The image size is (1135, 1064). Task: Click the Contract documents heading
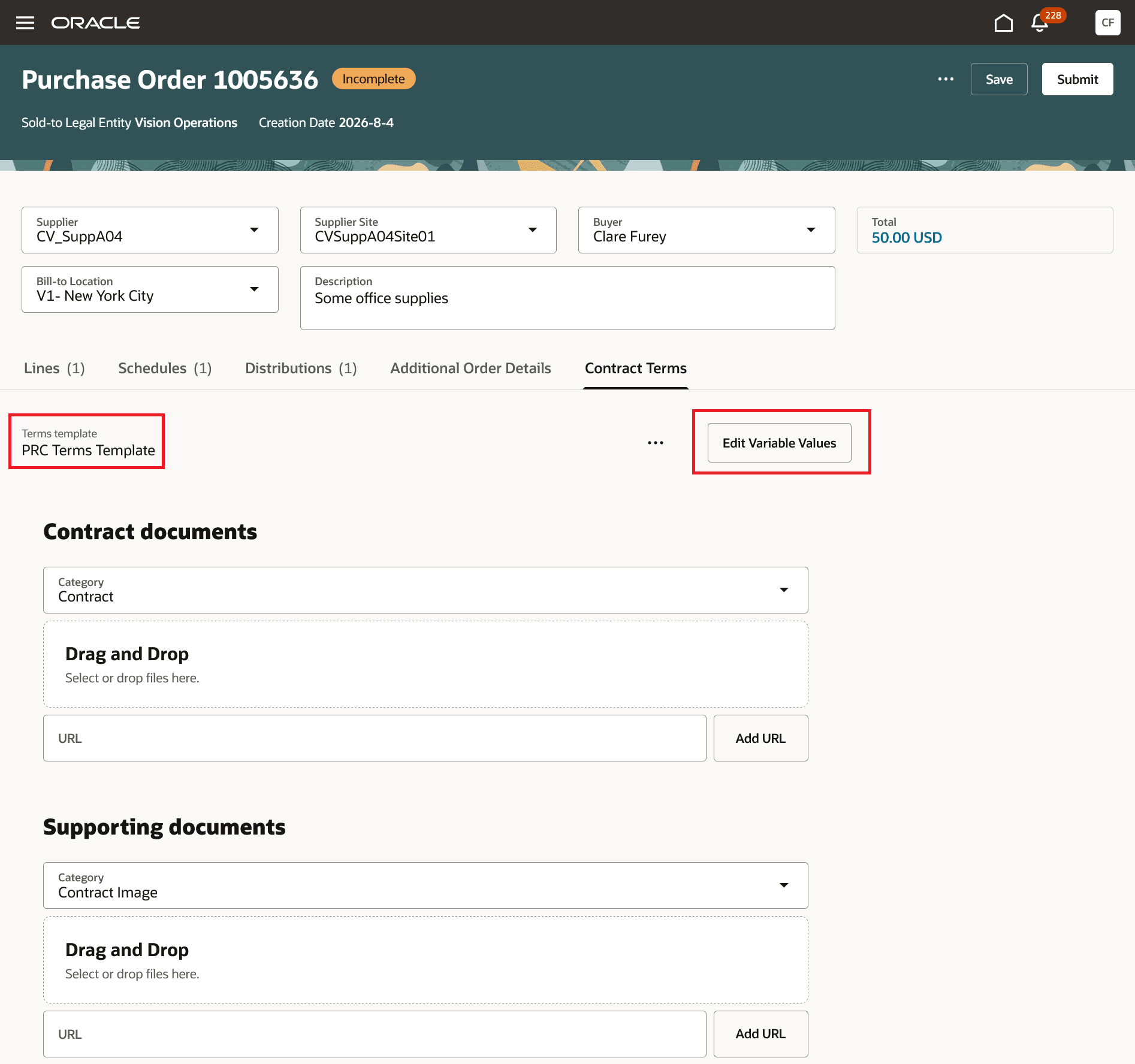[x=150, y=532]
